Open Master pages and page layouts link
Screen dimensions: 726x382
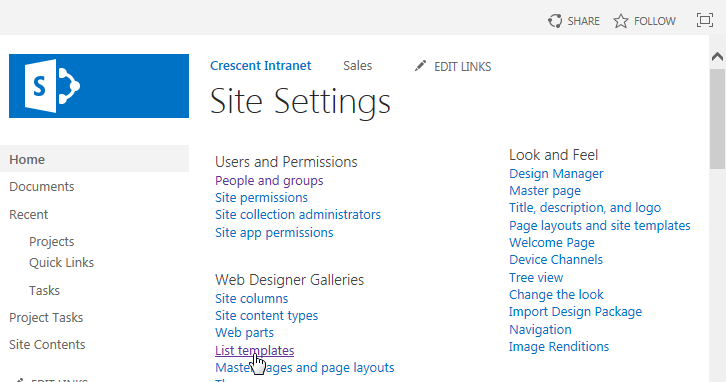[x=305, y=368]
